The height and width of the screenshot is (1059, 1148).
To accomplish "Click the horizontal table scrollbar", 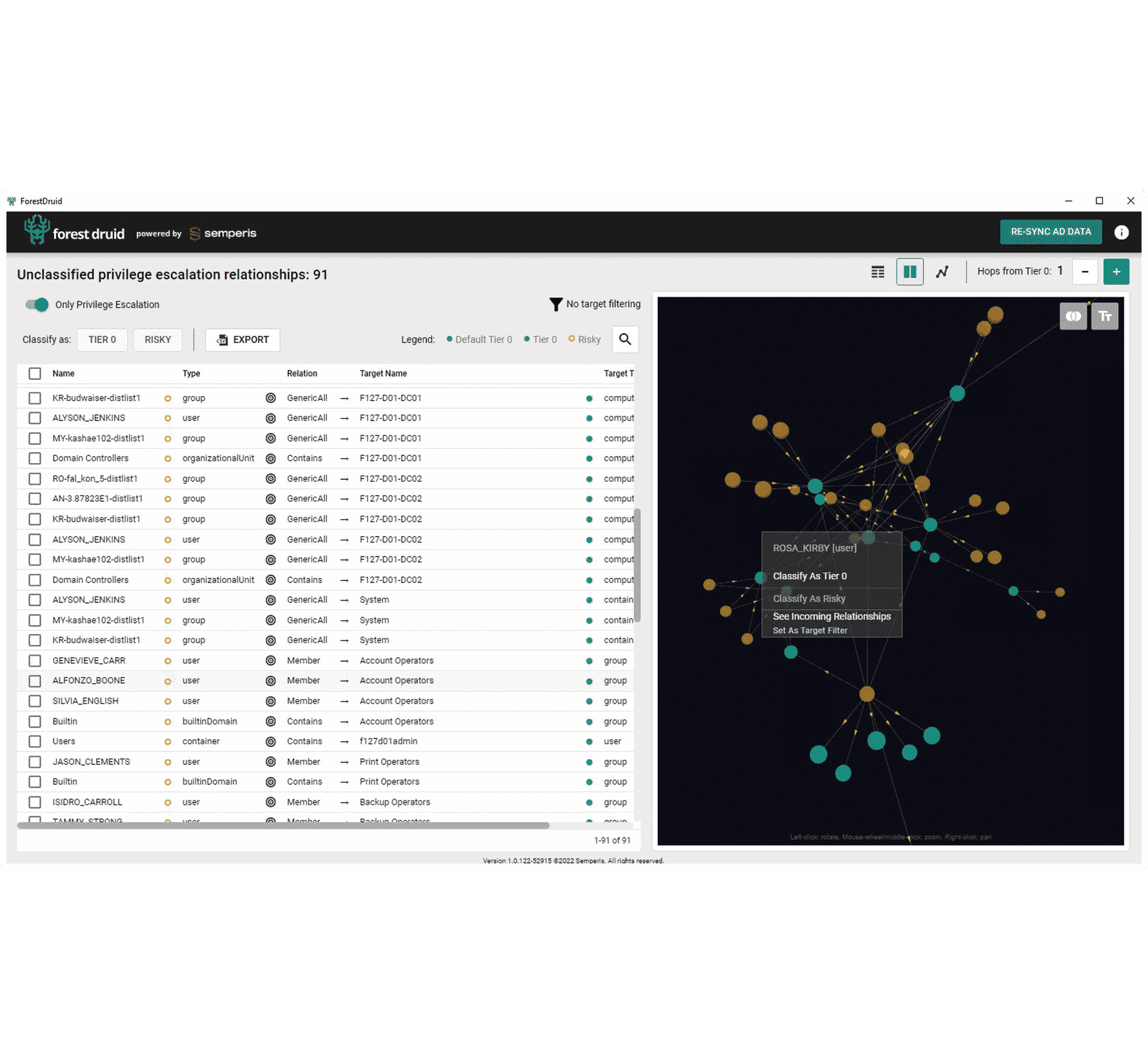I will pos(284,826).
